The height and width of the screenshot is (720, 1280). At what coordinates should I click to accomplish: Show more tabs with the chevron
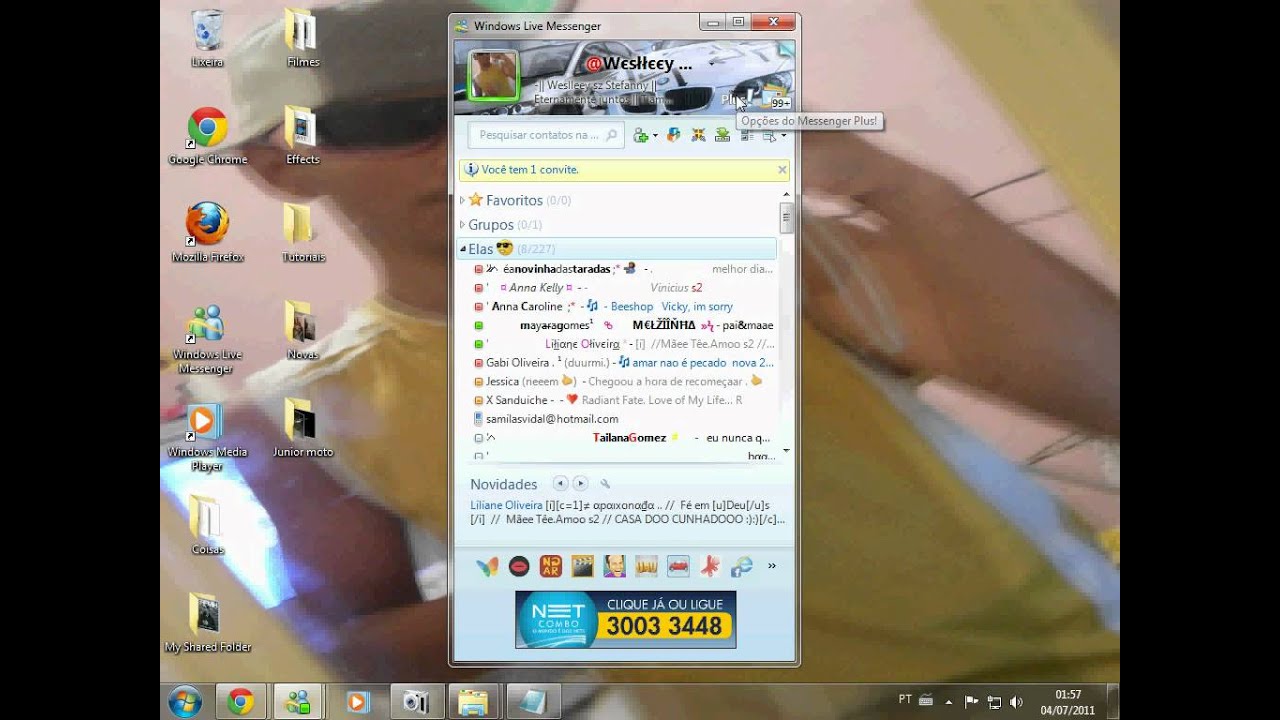coord(772,566)
